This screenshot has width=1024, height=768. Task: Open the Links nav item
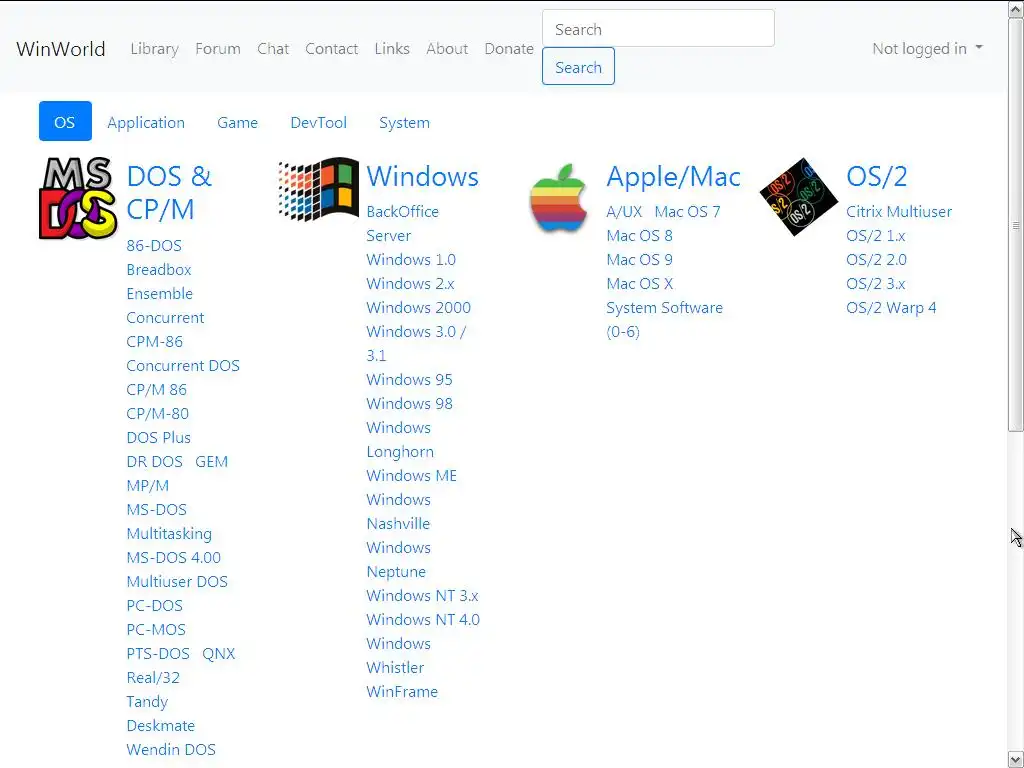[392, 48]
